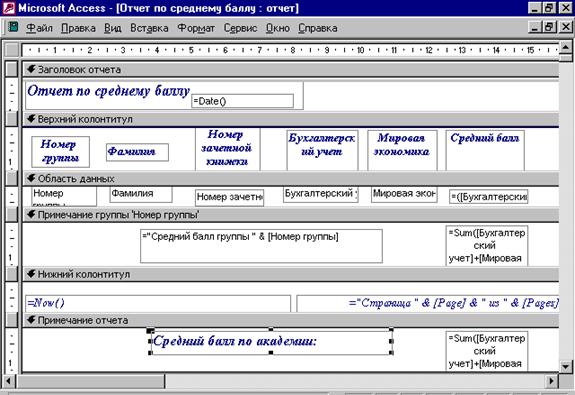Select the Номер группы header label
This screenshot has width=575, height=395.
[61, 151]
